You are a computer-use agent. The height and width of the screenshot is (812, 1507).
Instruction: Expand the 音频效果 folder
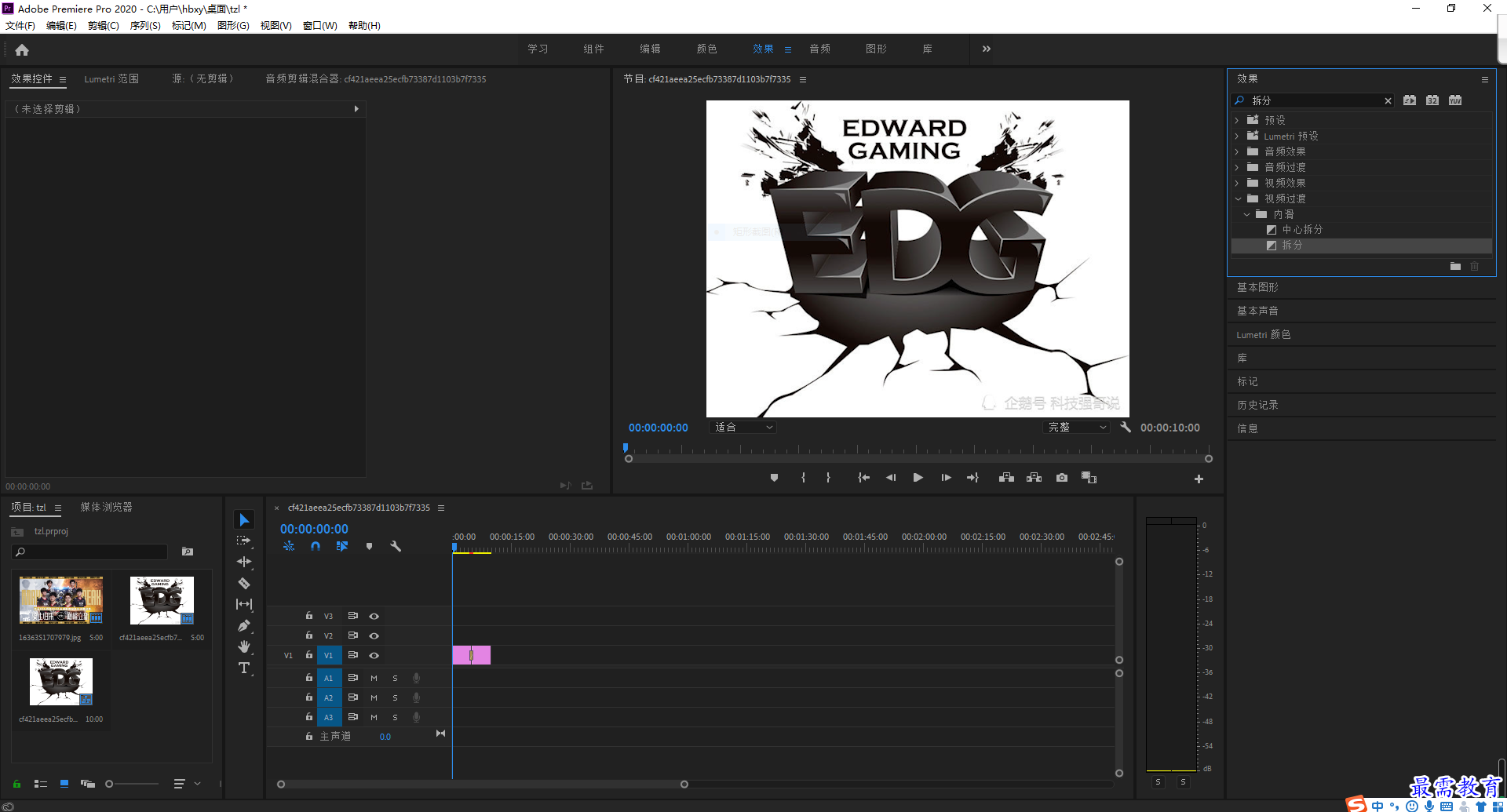click(1237, 151)
